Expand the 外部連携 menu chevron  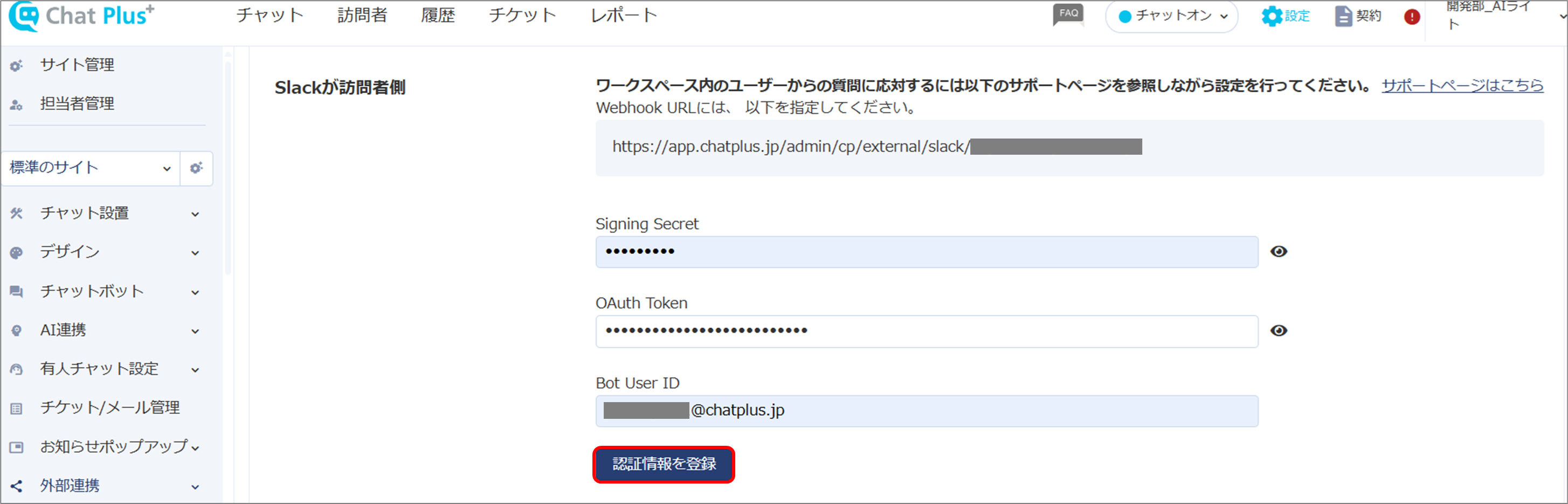click(x=195, y=488)
